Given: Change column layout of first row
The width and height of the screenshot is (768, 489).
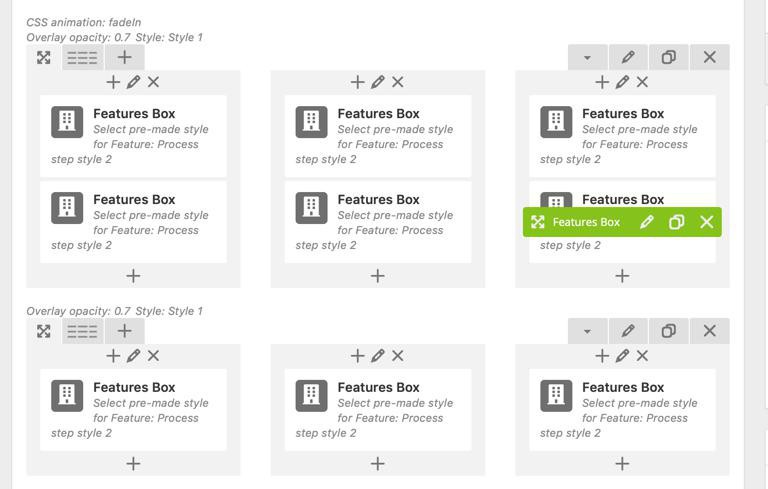Looking at the screenshot, I should [x=82, y=58].
